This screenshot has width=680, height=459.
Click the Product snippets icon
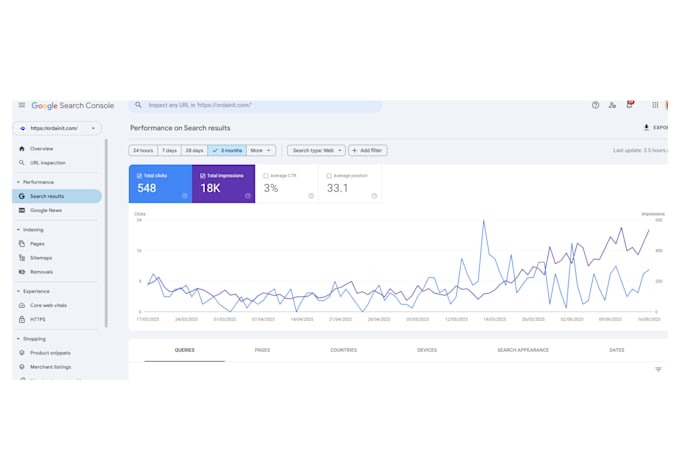tap(22, 353)
